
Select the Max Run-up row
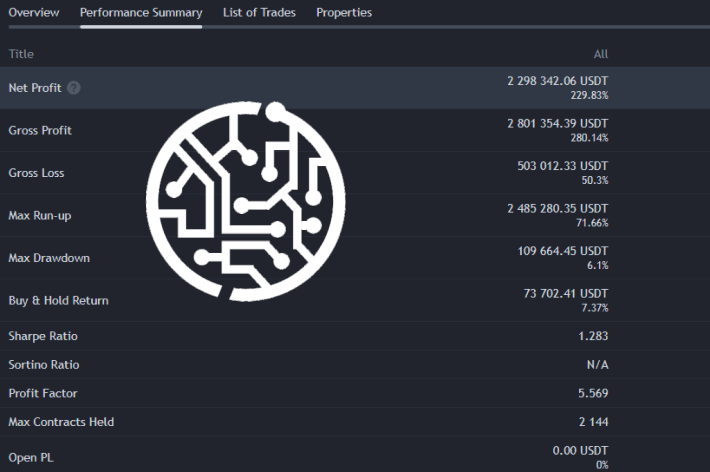click(355, 215)
